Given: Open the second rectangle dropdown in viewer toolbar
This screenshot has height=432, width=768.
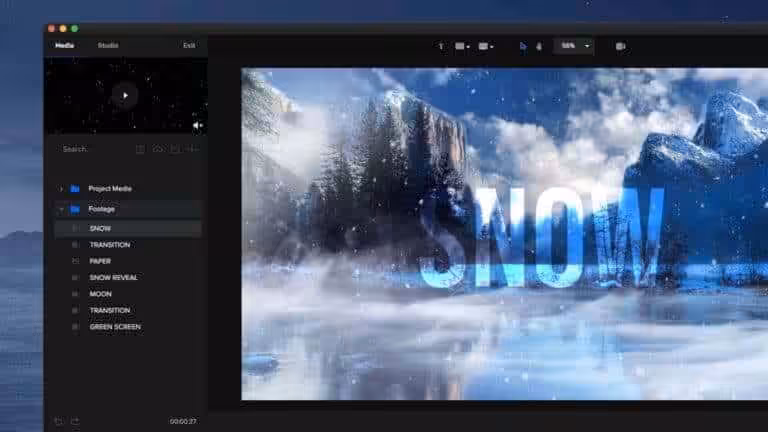Looking at the screenshot, I should pyautogui.click(x=488, y=46).
